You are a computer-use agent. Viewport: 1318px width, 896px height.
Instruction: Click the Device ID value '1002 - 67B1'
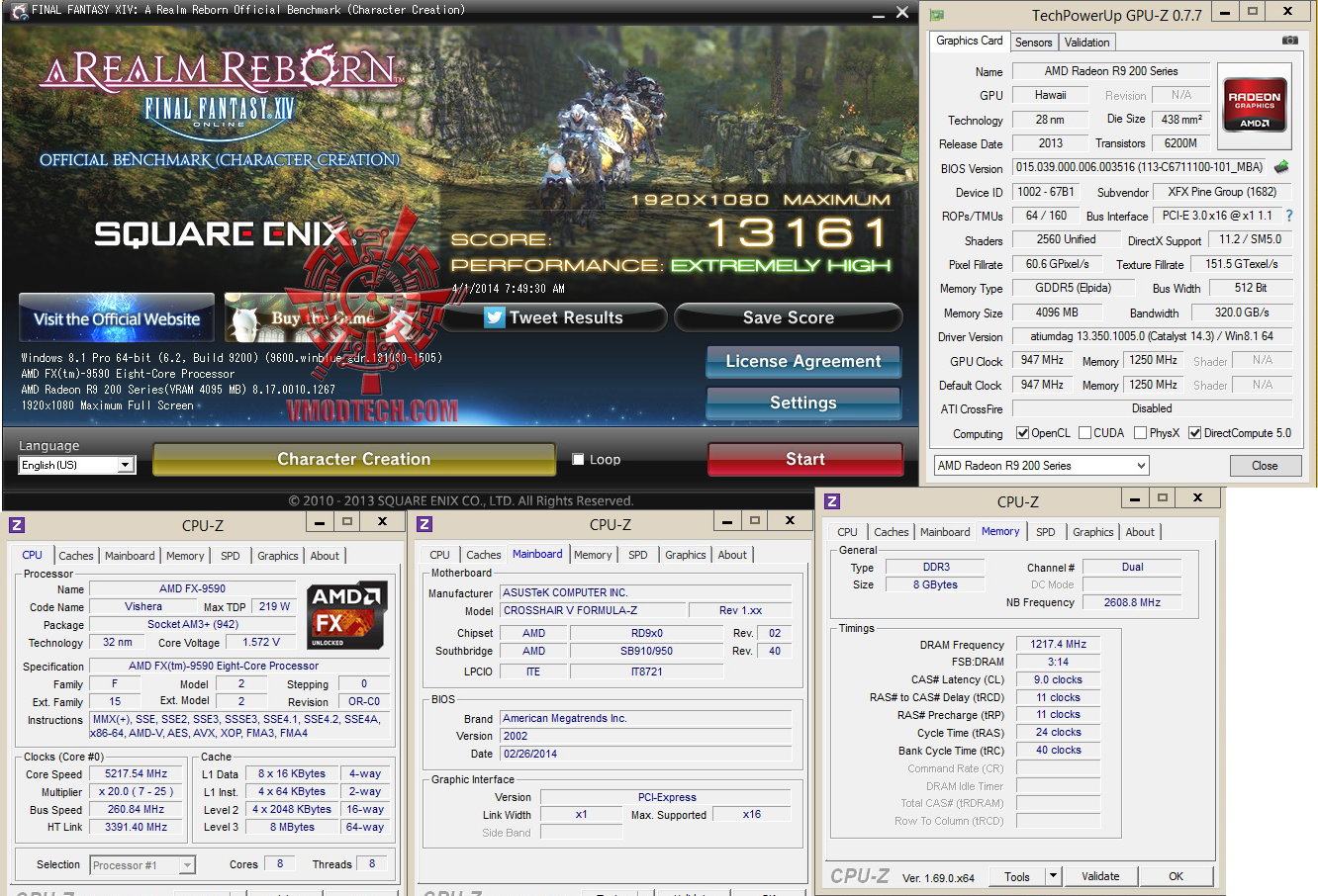[x=1045, y=192]
